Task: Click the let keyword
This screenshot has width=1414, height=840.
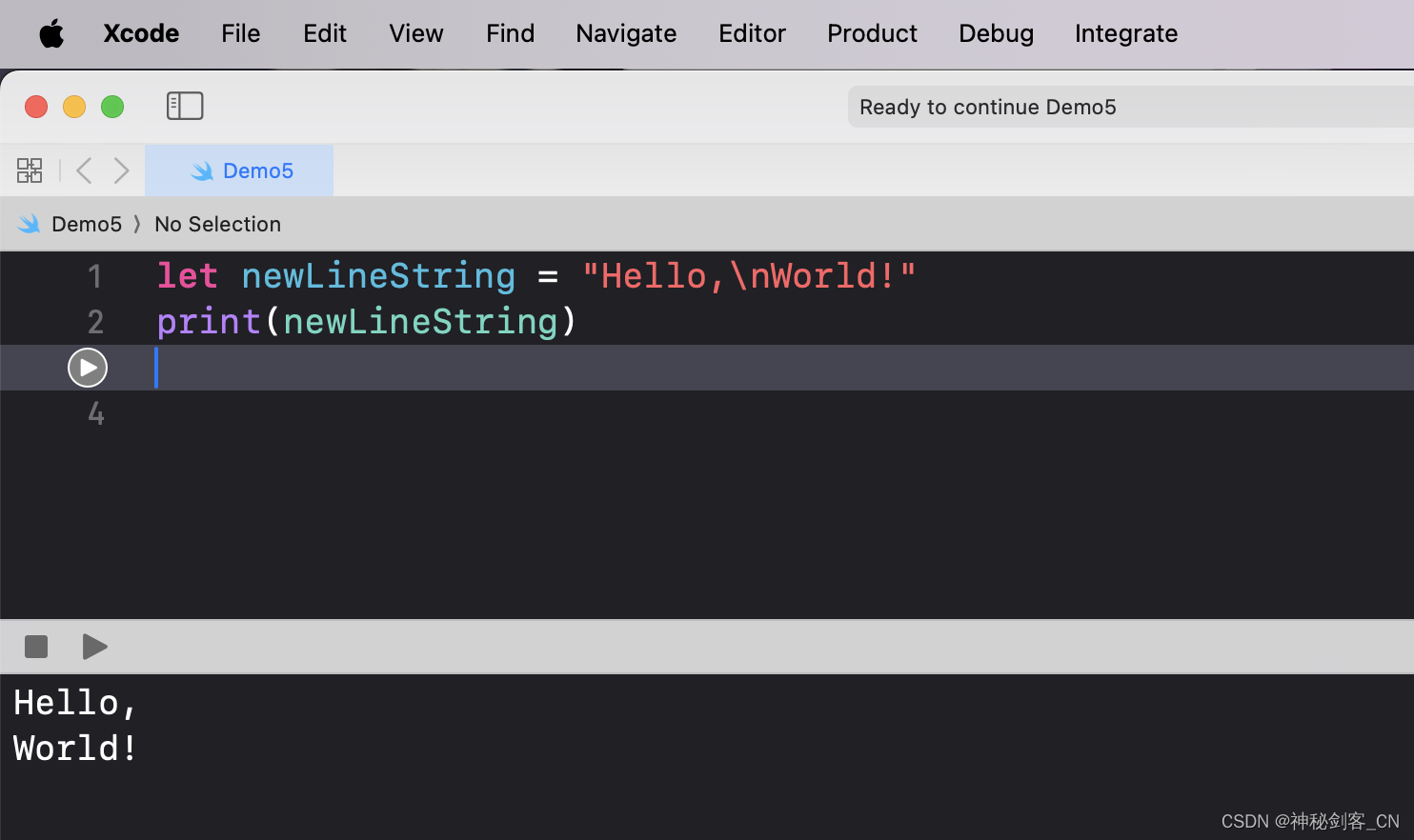Action: (188, 276)
